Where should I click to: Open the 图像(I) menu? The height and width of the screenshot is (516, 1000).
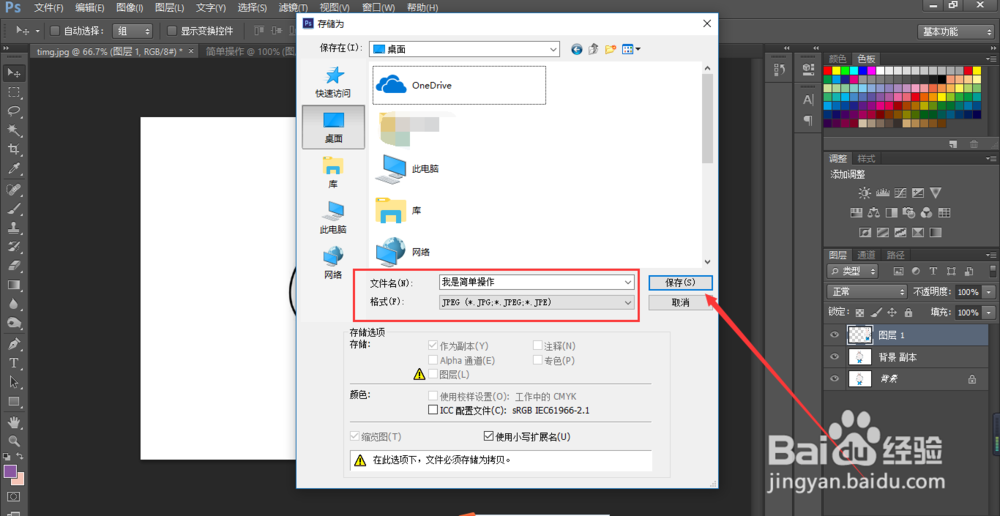pyautogui.click(x=130, y=8)
